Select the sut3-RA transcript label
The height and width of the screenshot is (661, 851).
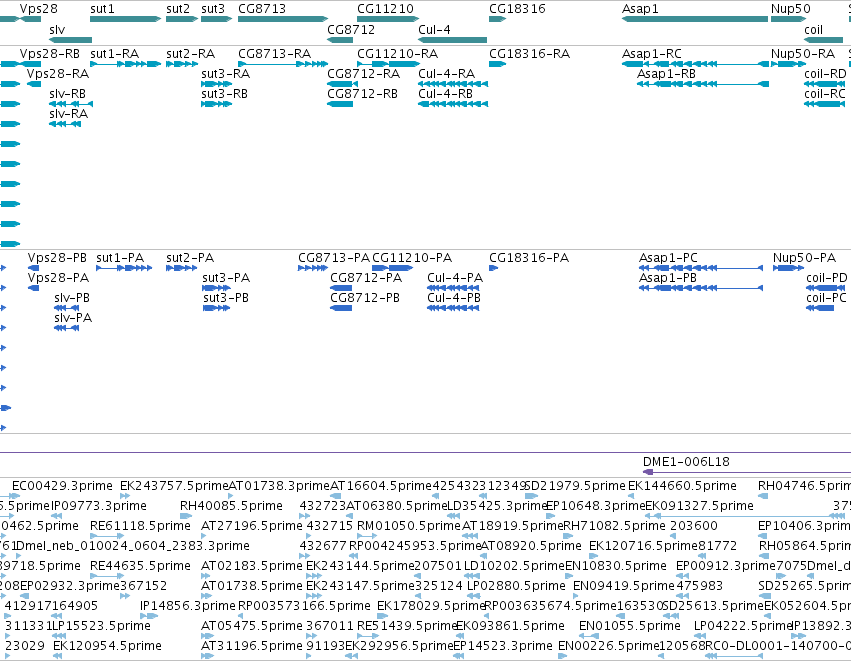[x=226, y=74]
